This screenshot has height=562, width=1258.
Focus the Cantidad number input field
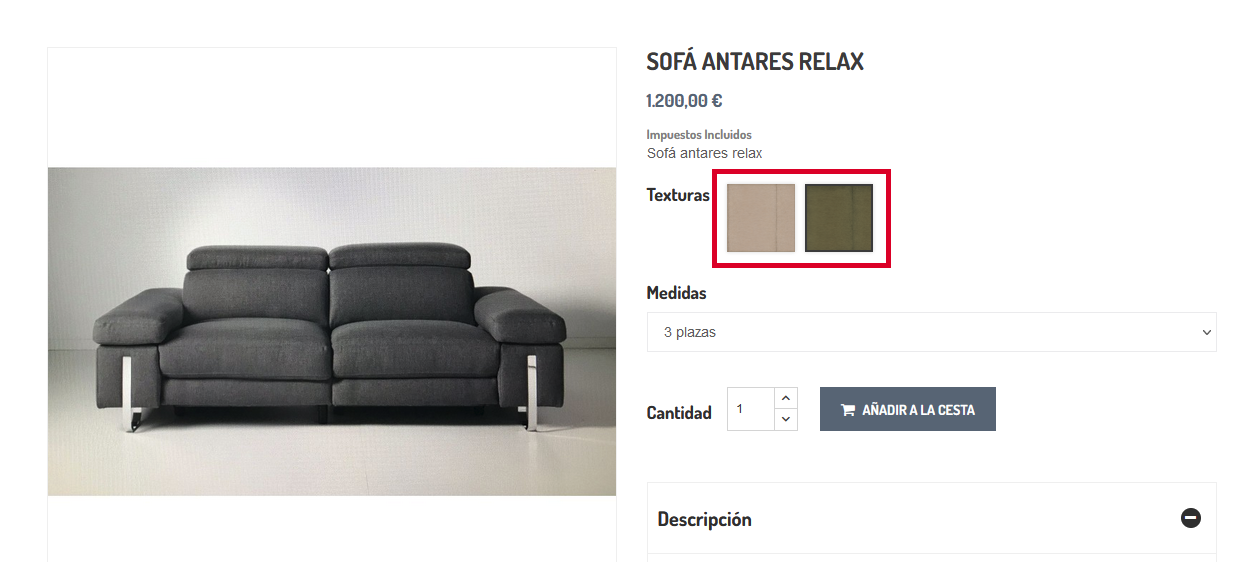(x=751, y=409)
